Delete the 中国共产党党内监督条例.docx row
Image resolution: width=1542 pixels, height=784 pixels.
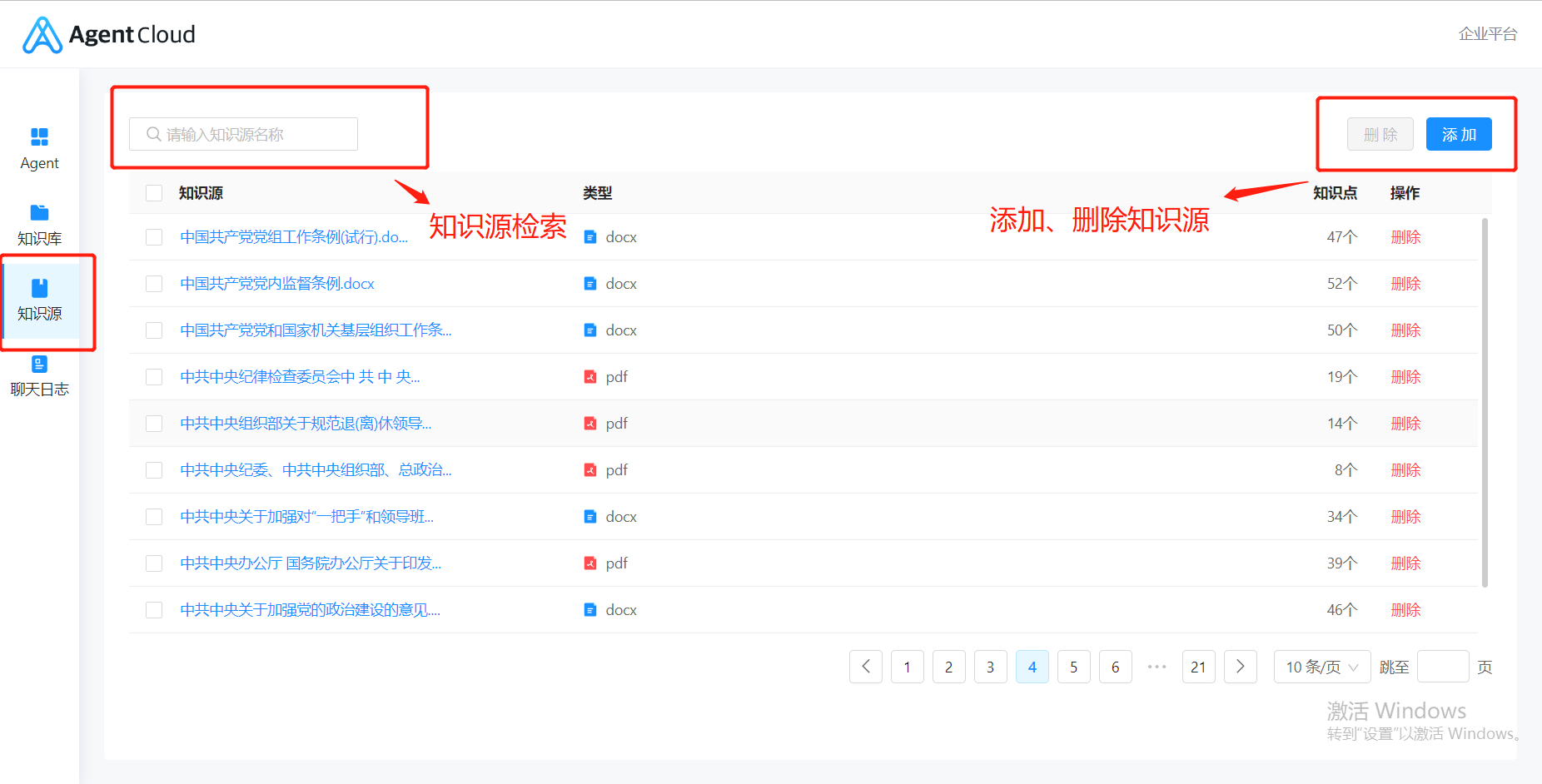1405,284
